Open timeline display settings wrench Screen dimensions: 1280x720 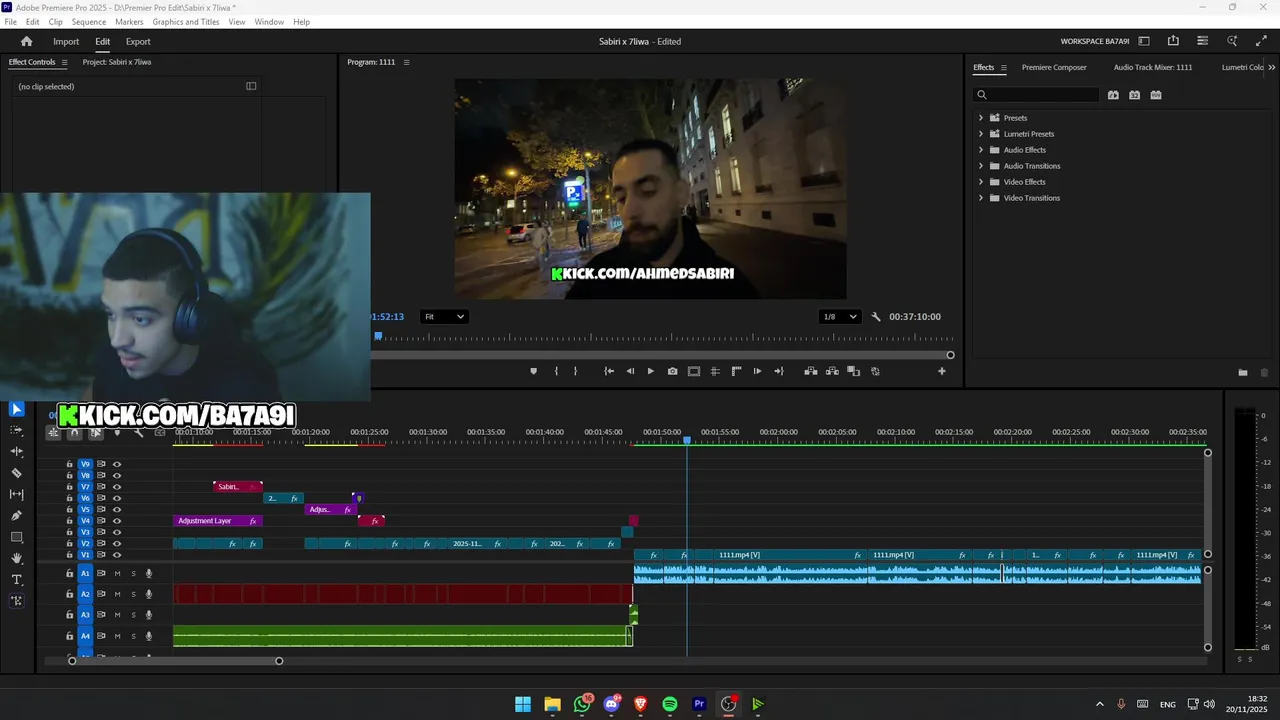point(139,432)
